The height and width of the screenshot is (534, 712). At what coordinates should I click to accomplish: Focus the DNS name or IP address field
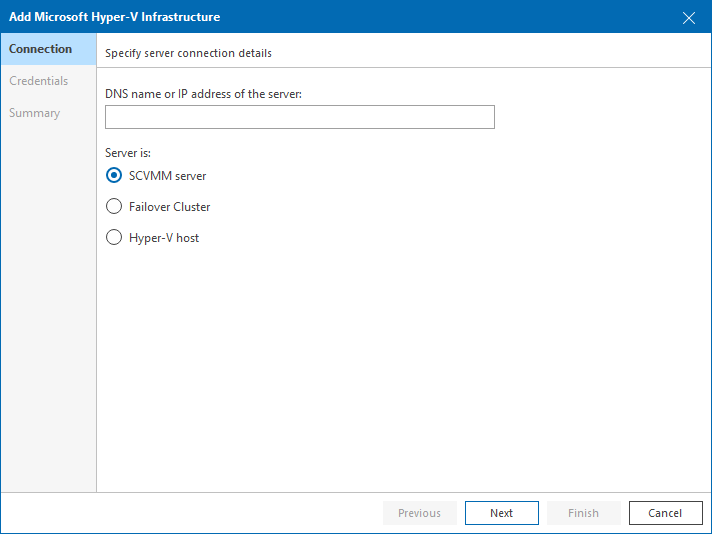tap(300, 117)
